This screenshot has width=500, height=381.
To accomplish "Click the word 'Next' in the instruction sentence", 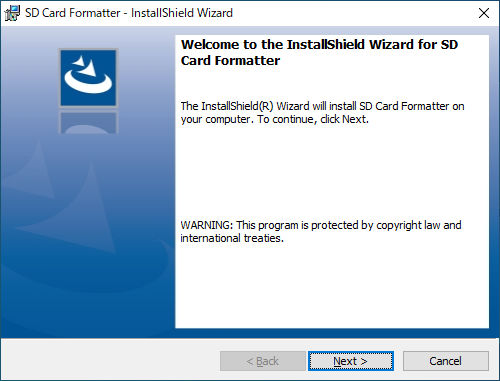I will click(354, 119).
